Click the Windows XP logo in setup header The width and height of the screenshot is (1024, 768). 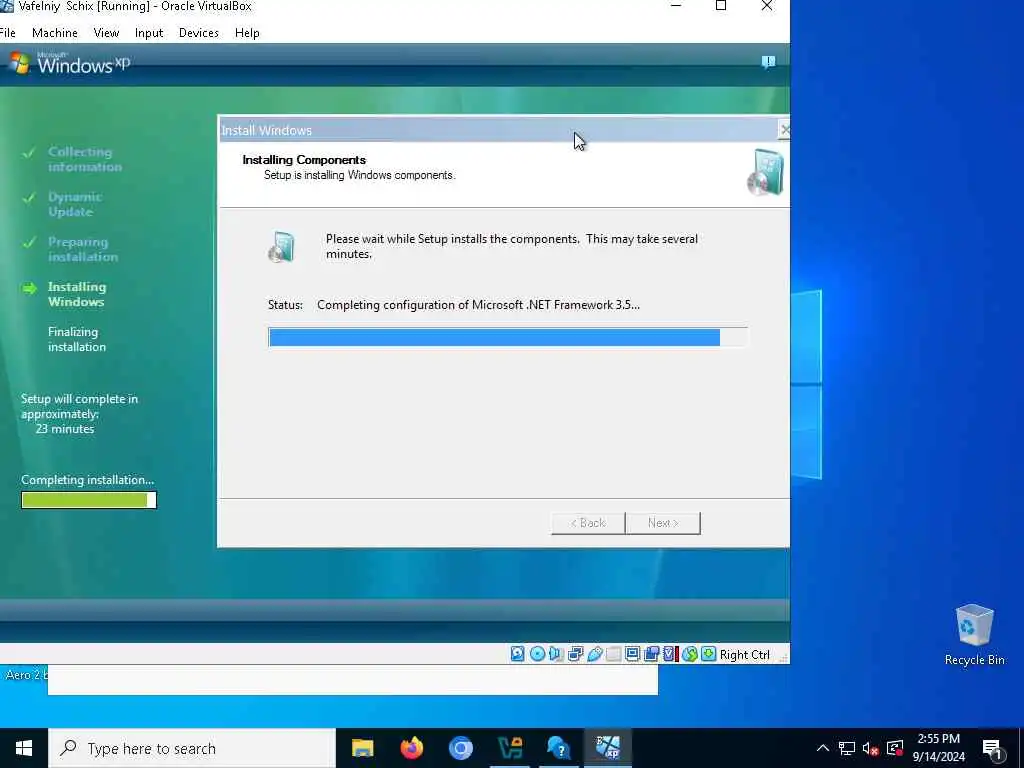pyautogui.click(x=70, y=63)
